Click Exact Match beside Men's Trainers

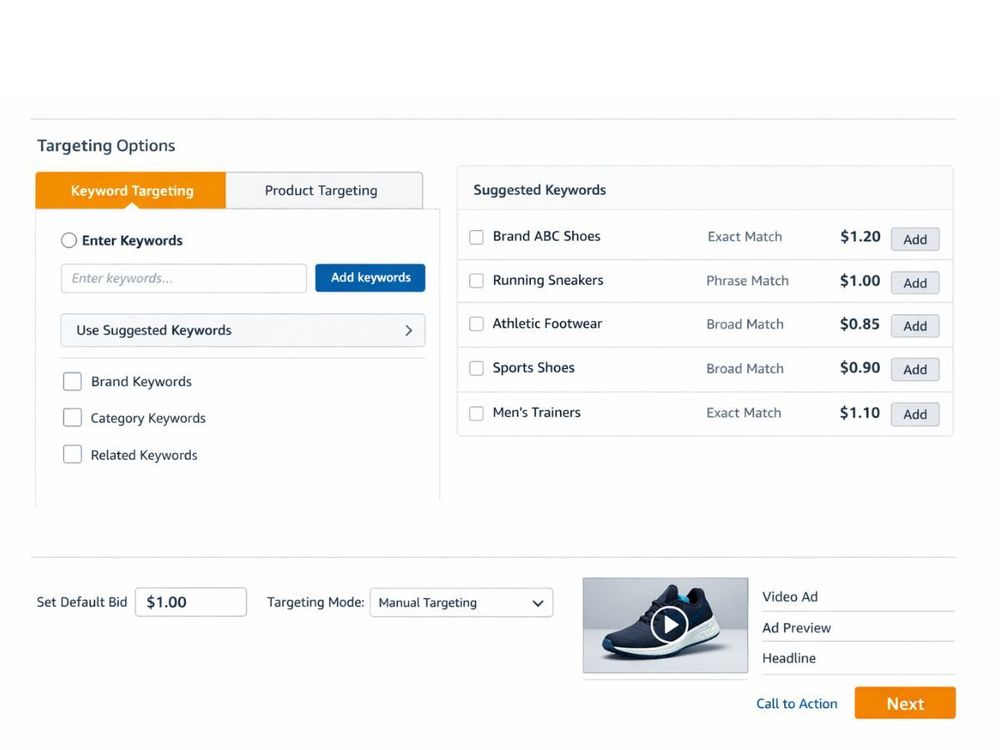(744, 413)
